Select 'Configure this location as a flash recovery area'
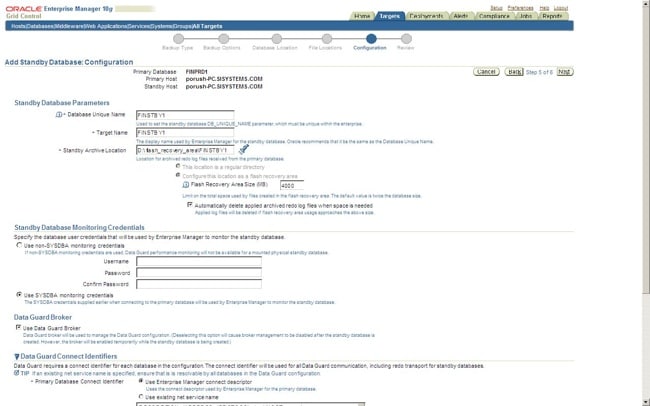The image size is (650, 406). click(178, 175)
